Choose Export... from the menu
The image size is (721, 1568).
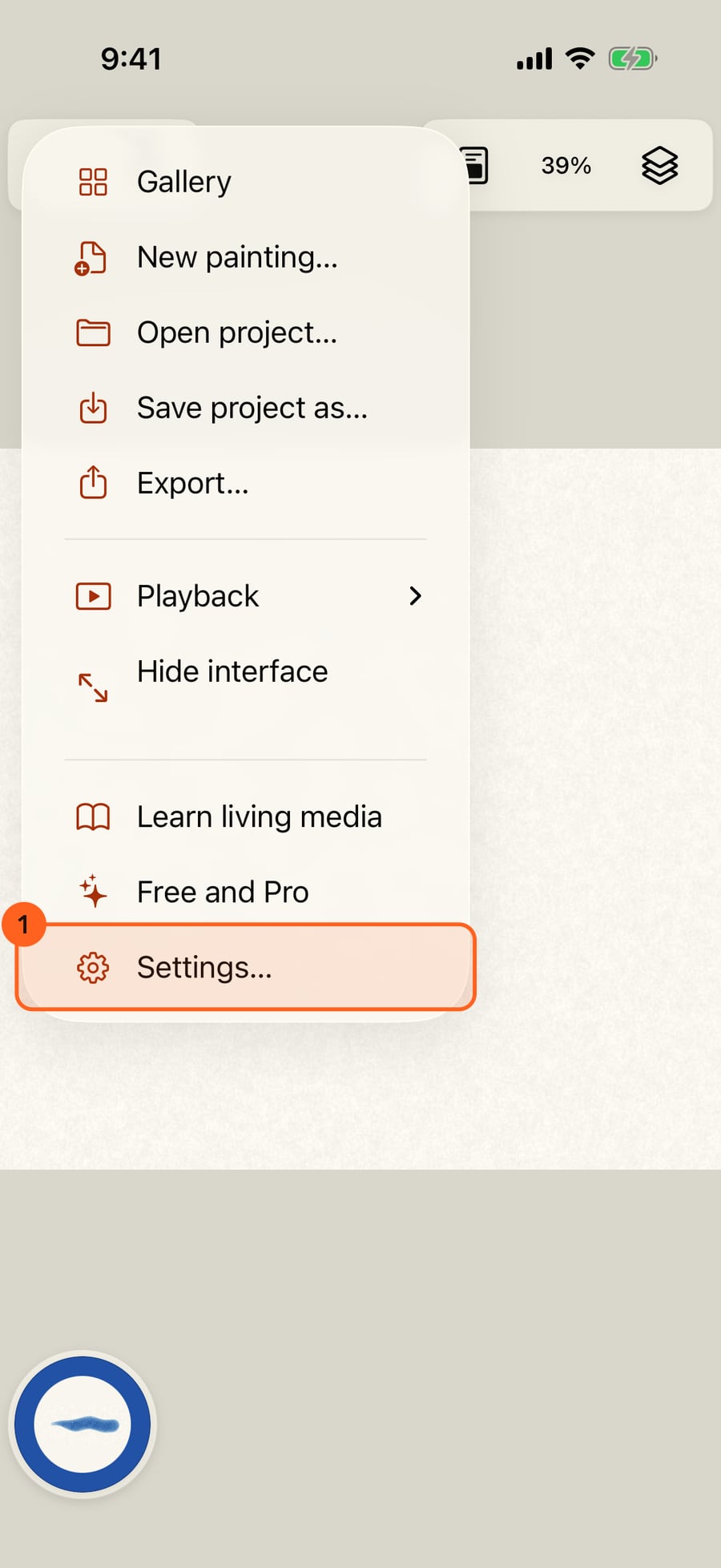coord(246,483)
